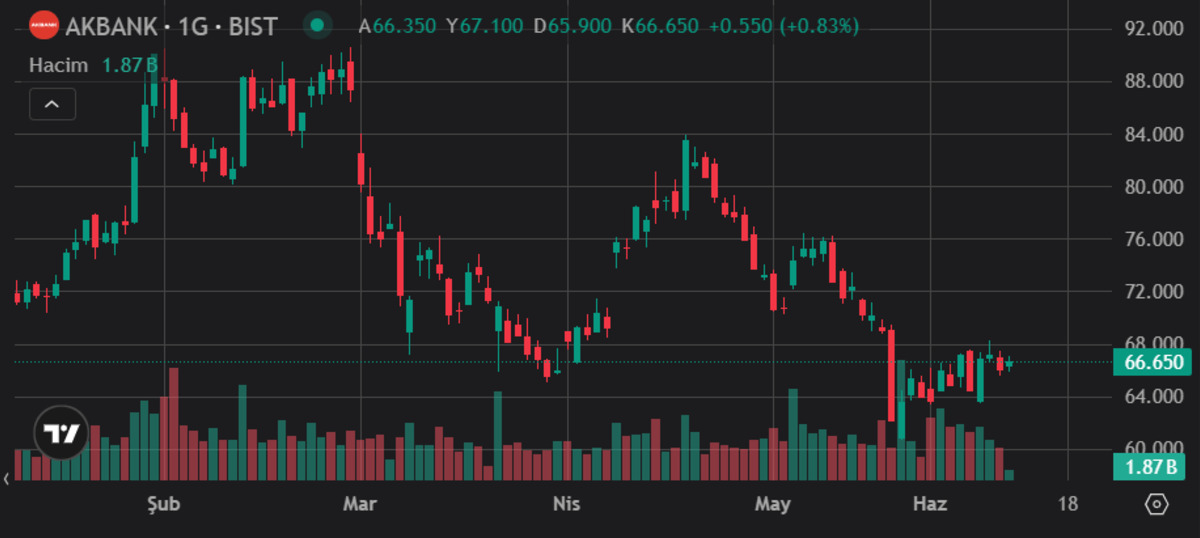Click the AKBANK · 1G · BIST symbol title
Viewport: 1200px width, 538px height.
click(x=171, y=26)
